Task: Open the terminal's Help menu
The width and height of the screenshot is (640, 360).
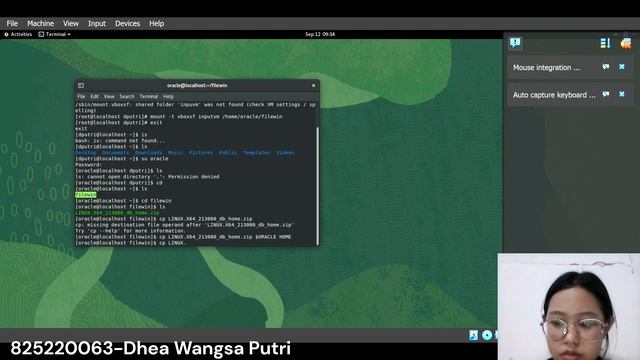Action: (x=169, y=97)
